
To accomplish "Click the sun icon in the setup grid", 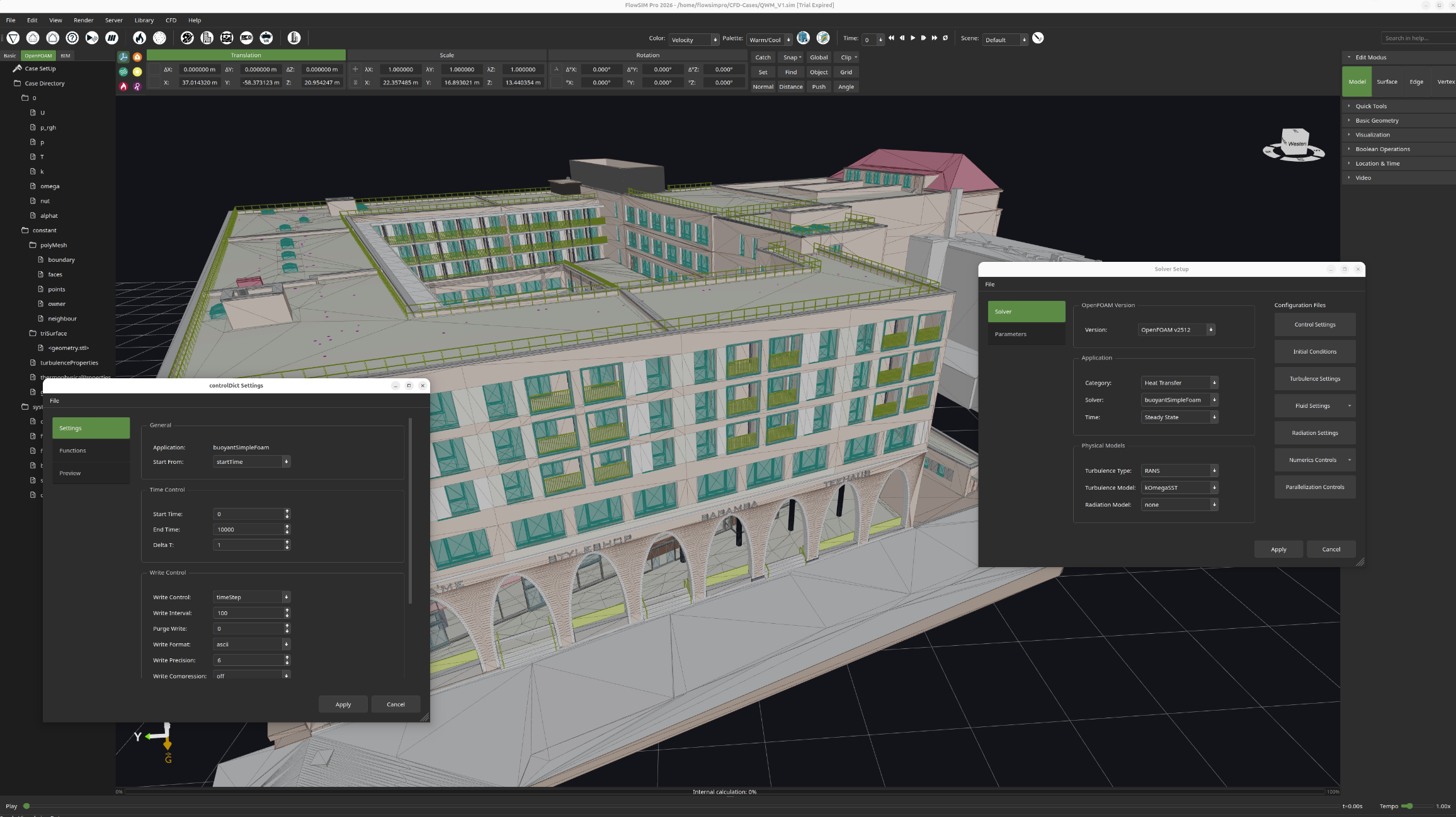I will 137,72.
